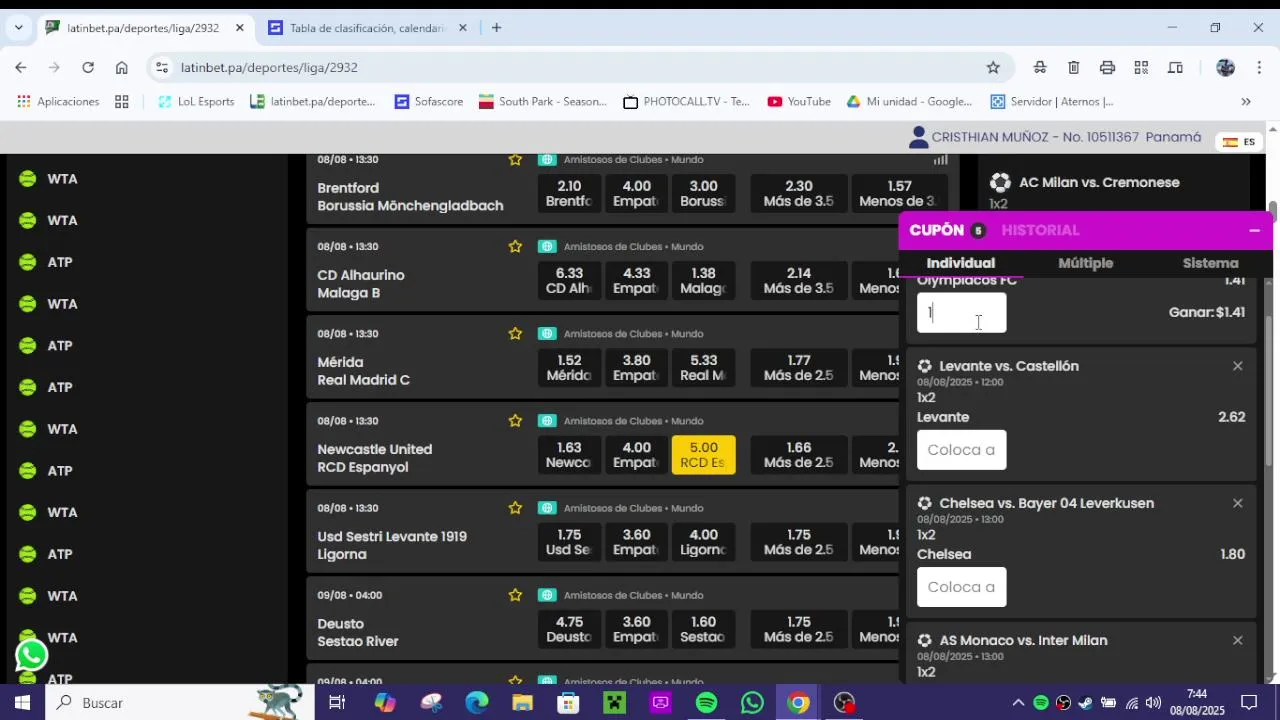
Task: Open the volume control in tray
Action: coord(1153,703)
